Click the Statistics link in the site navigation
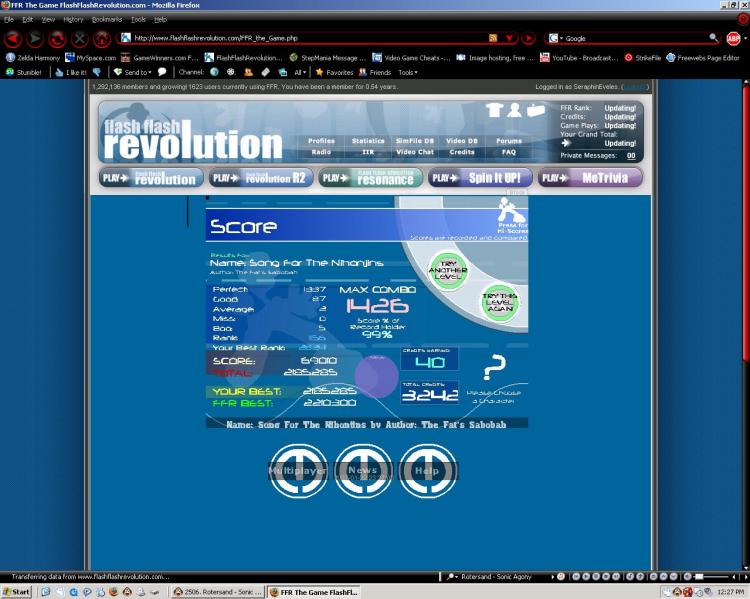The height and width of the screenshot is (599, 750). pos(368,141)
